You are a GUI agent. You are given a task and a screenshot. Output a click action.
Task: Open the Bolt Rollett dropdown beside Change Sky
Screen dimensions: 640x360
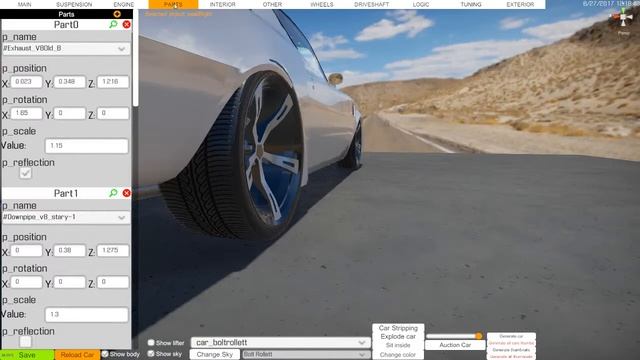coord(306,354)
